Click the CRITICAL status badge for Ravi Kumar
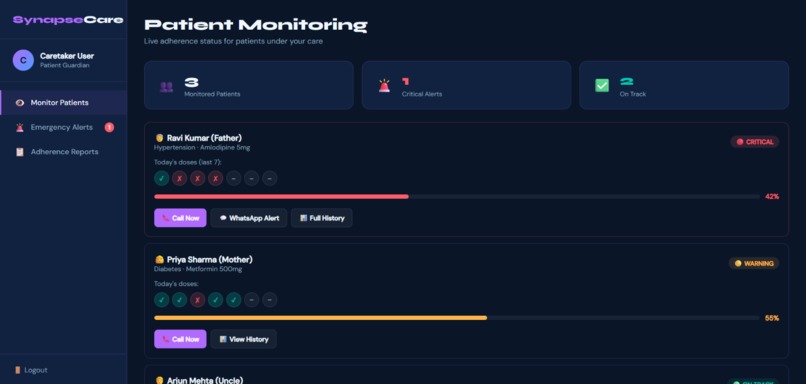This screenshot has width=806, height=384. click(755, 142)
